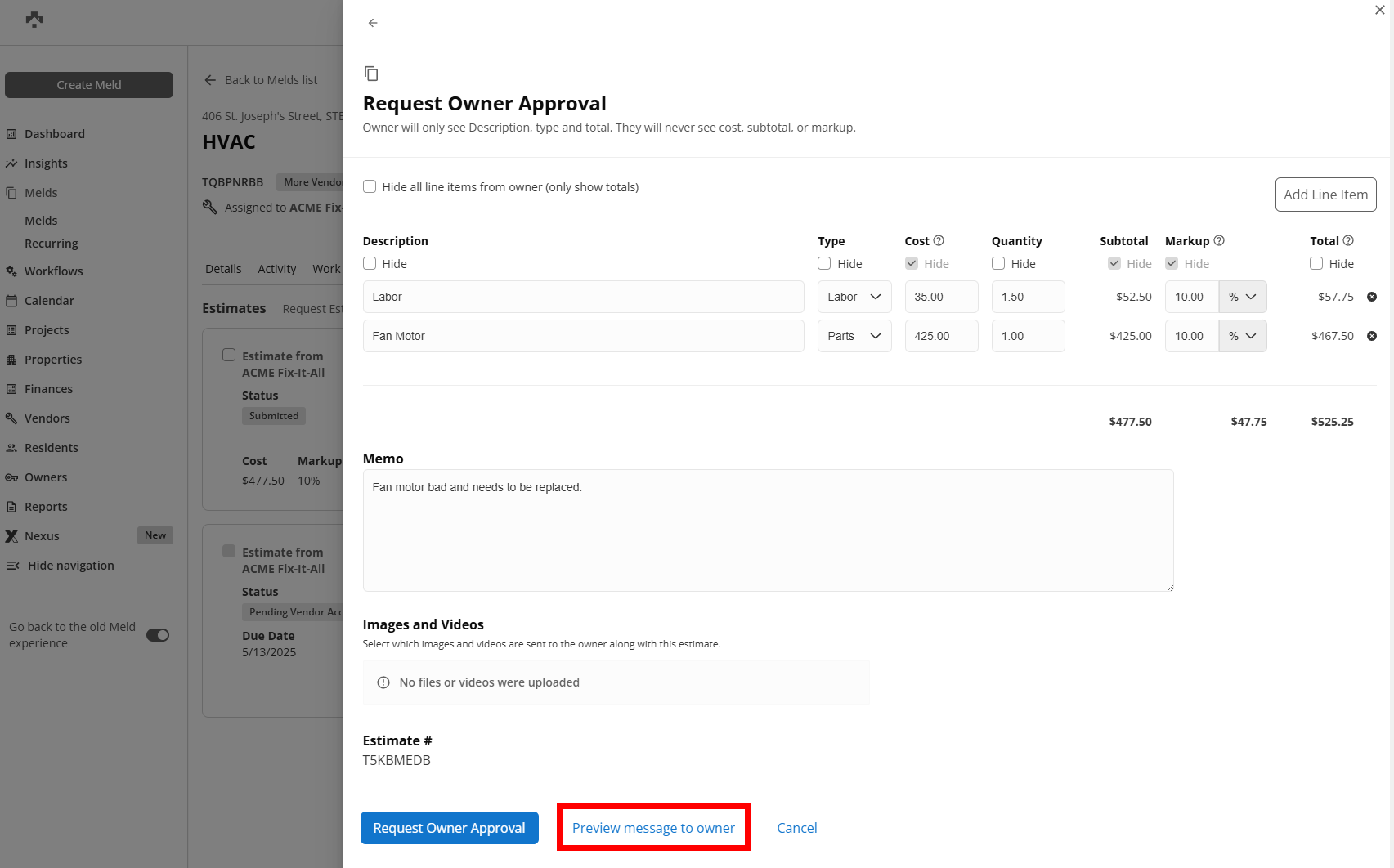This screenshot has width=1394, height=868.
Task: Open Vendors in the sidebar
Action: pyautogui.click(x=47, y=418)
